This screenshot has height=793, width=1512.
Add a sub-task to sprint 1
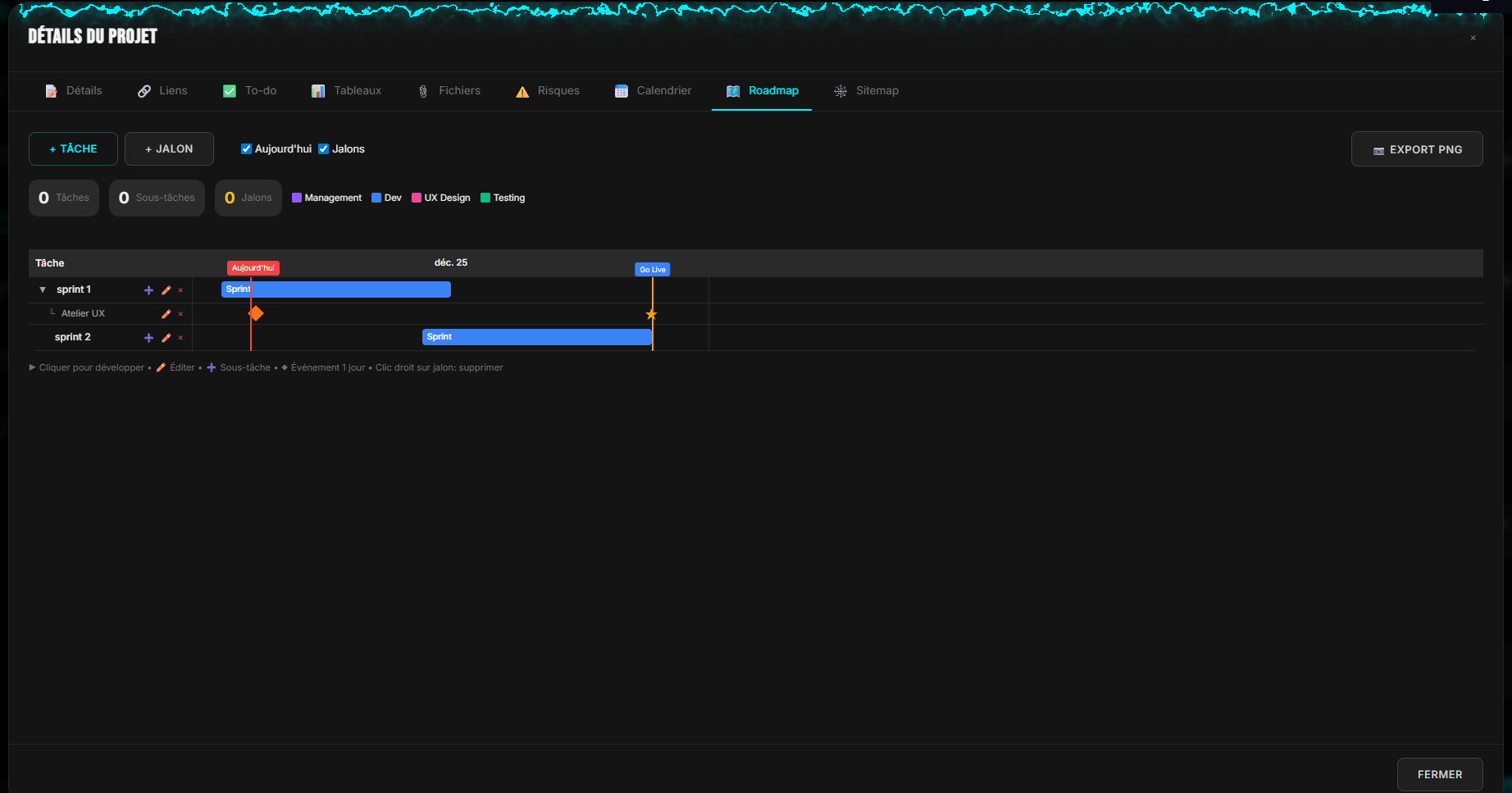[148, 290]
